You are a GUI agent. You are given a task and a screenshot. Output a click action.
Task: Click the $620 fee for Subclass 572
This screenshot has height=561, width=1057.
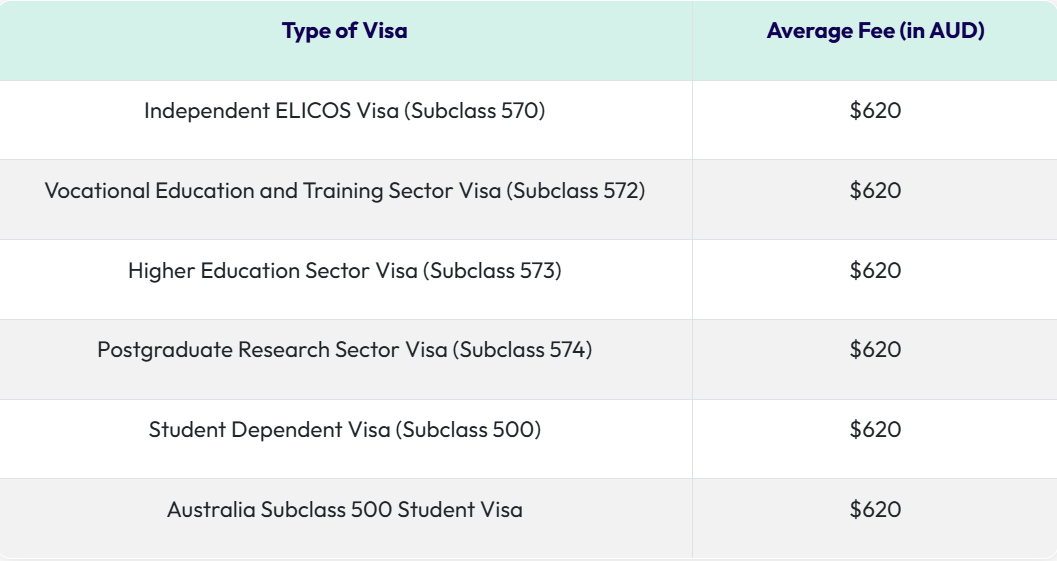pos(875,191)
